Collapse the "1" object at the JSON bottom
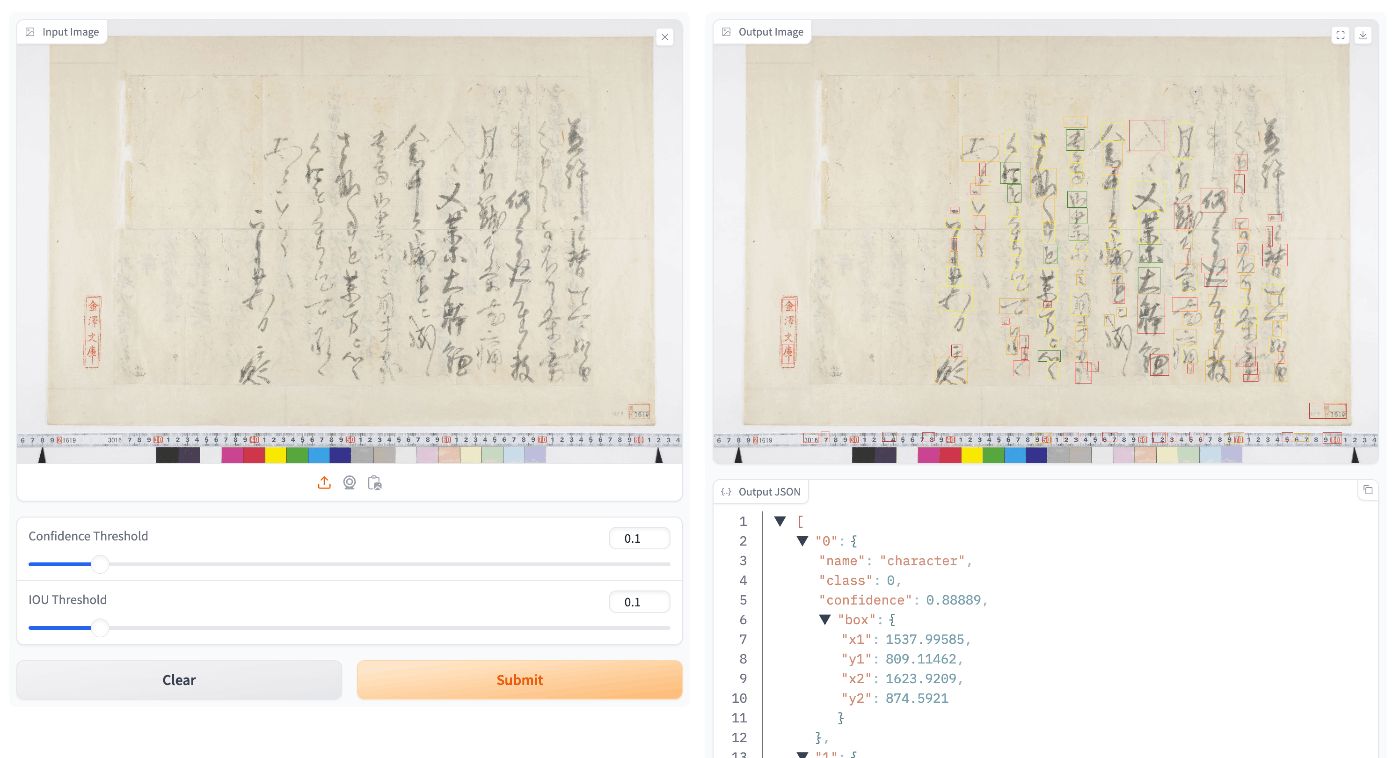The width and height of the screenshot is (1400, 758). coord(802,754)
